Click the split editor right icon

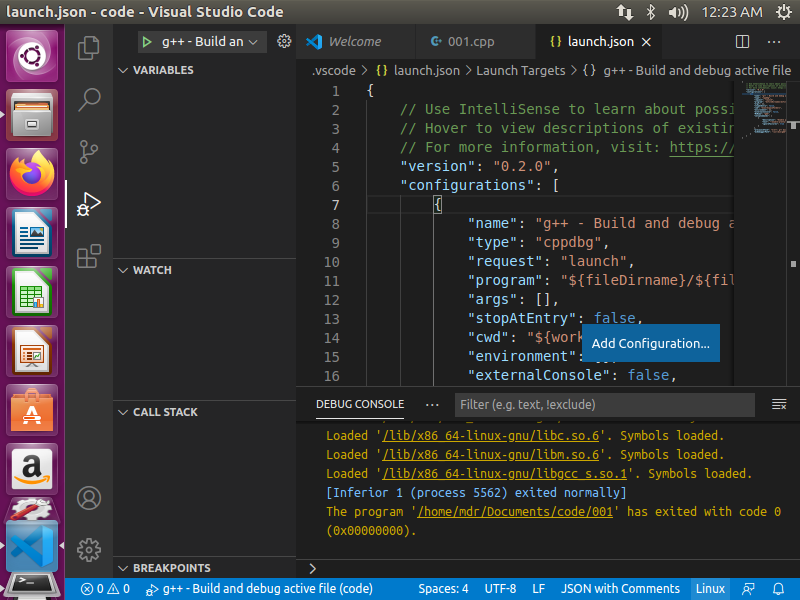pyautogui.click(x=742, y=42)
